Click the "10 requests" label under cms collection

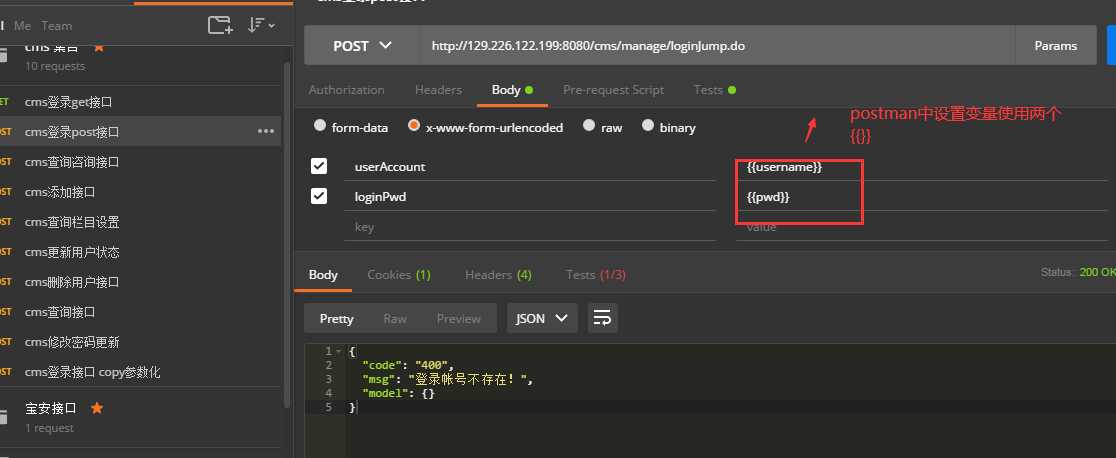[55, 66]
